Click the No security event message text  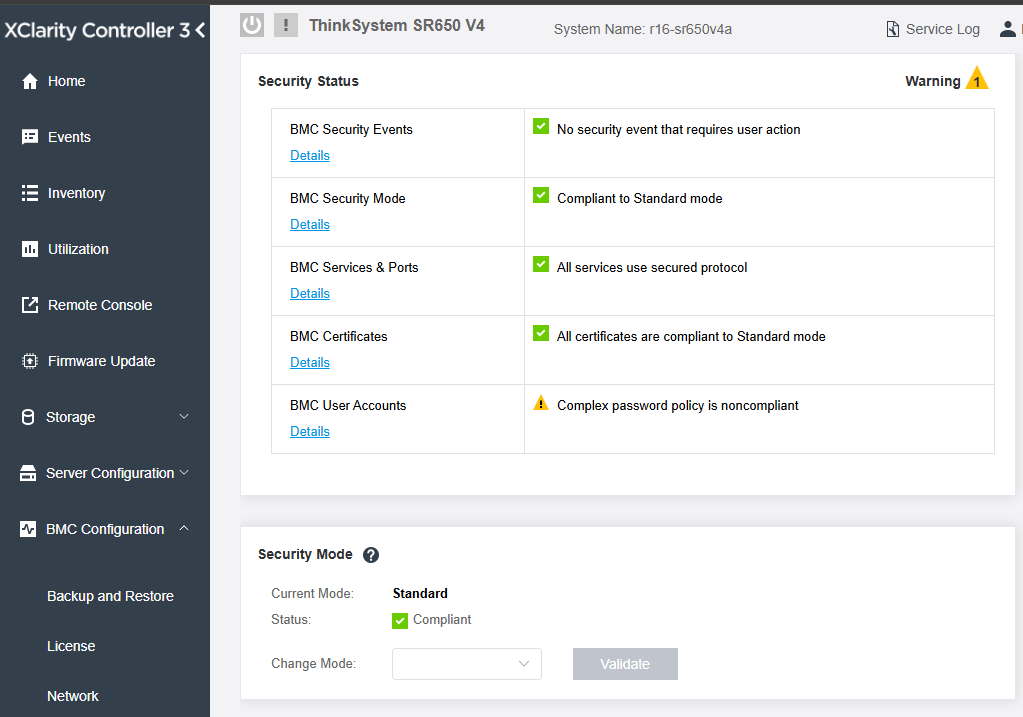tap(679, 129)
